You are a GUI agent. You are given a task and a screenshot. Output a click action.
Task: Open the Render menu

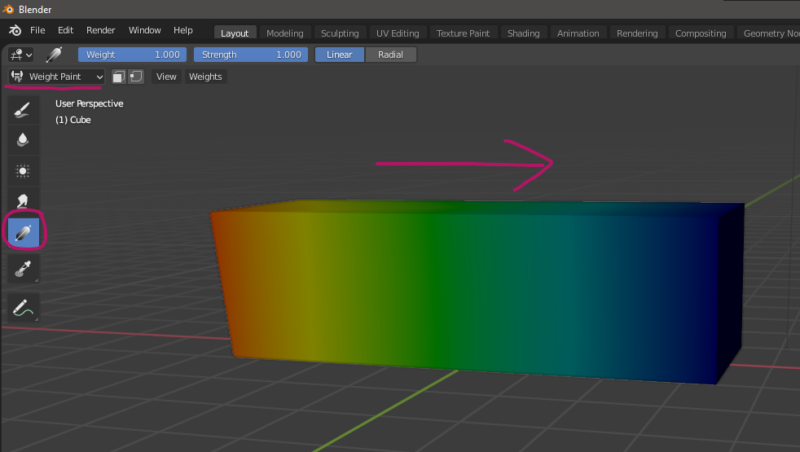(101, 30)
